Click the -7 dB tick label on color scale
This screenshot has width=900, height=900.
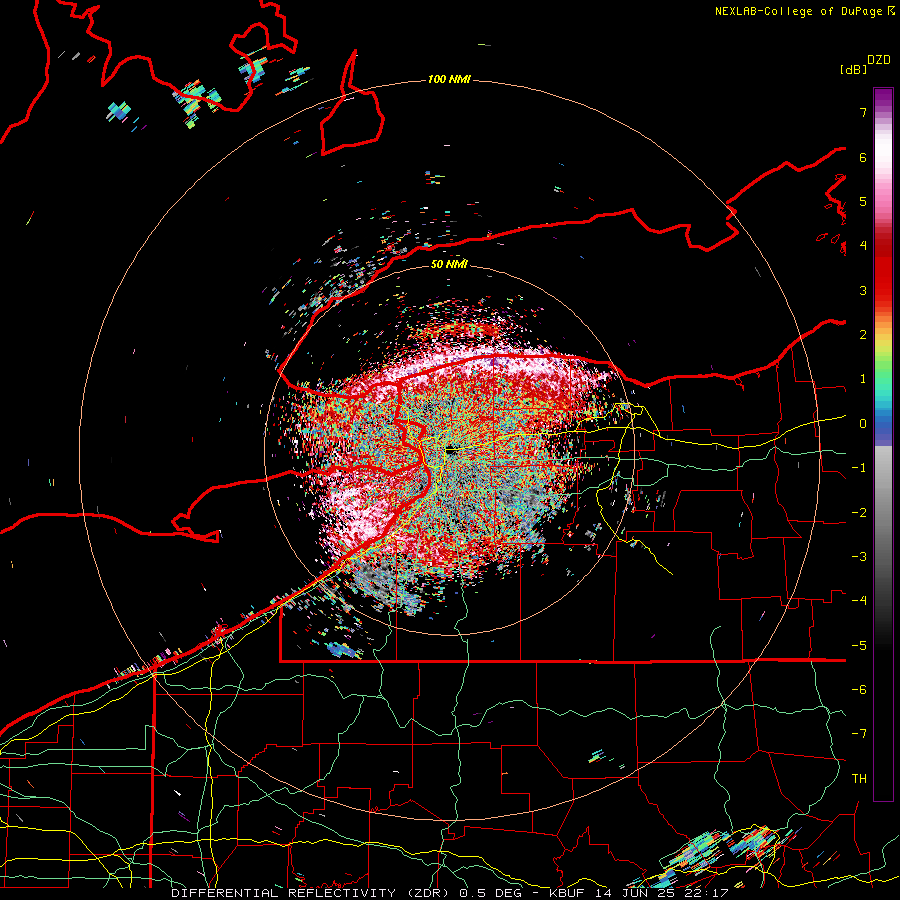click(859, 734)
